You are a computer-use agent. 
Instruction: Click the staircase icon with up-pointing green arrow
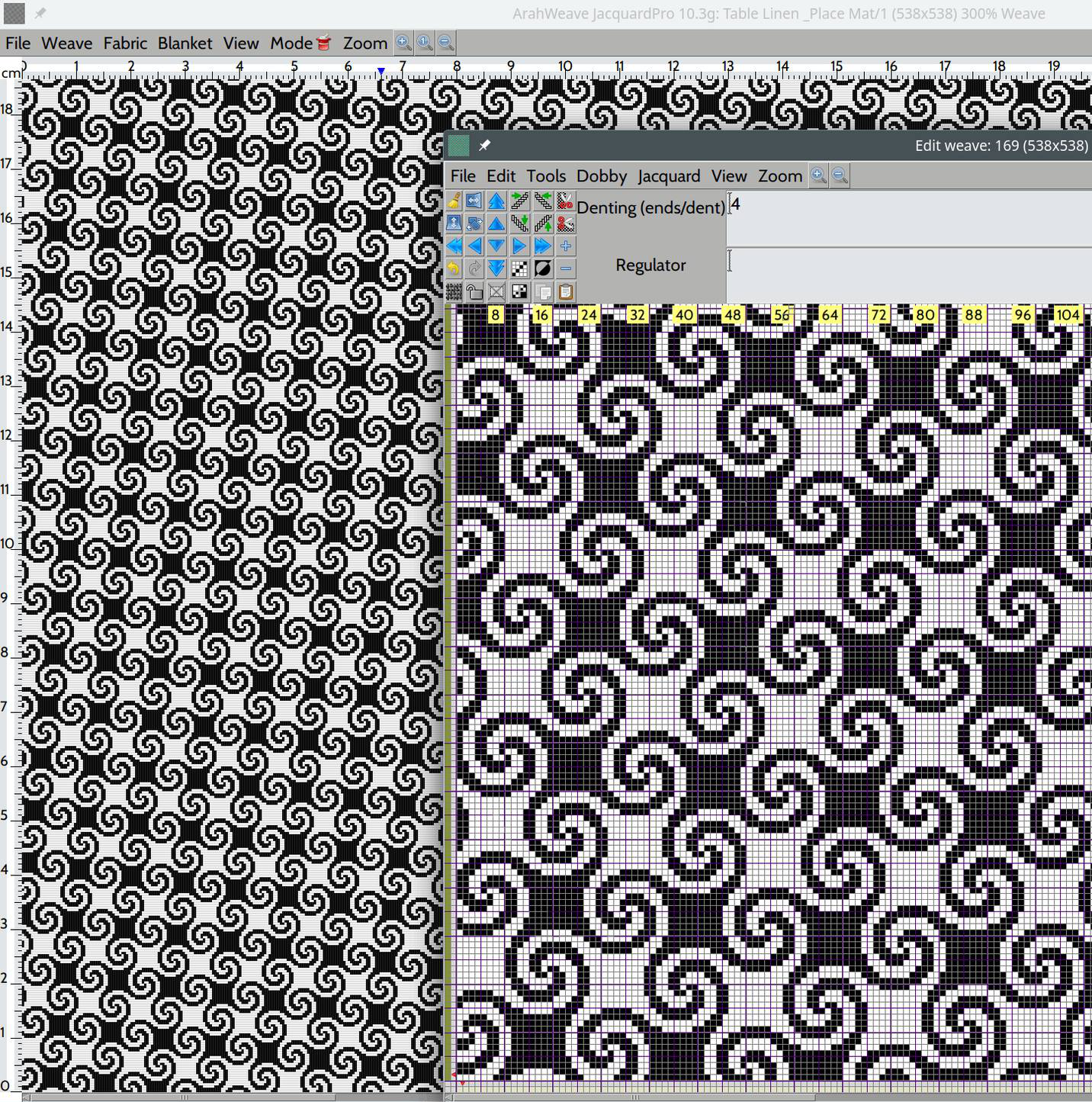click(x=543, y=223)
